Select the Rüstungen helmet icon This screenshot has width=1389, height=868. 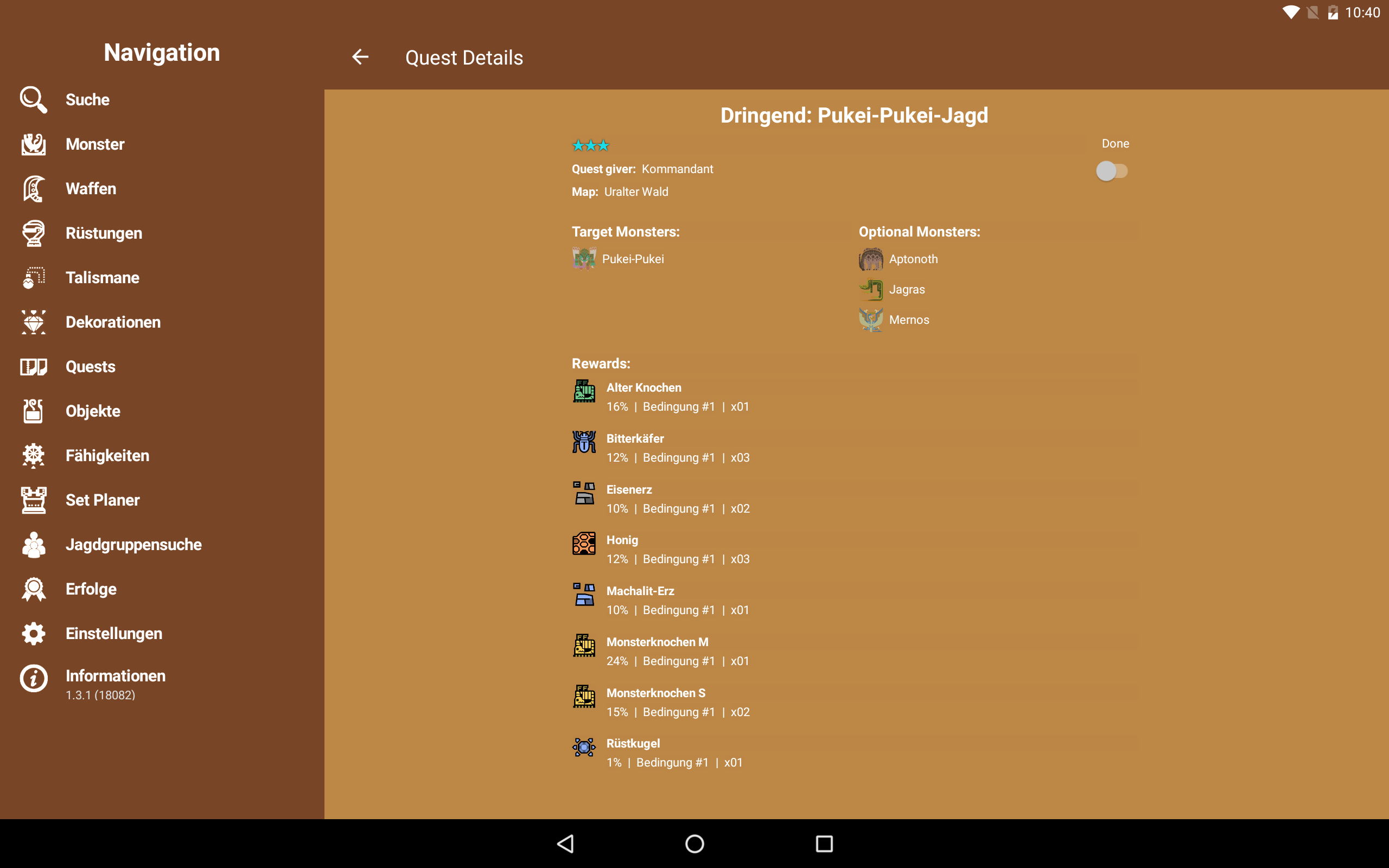coord(33,233)
